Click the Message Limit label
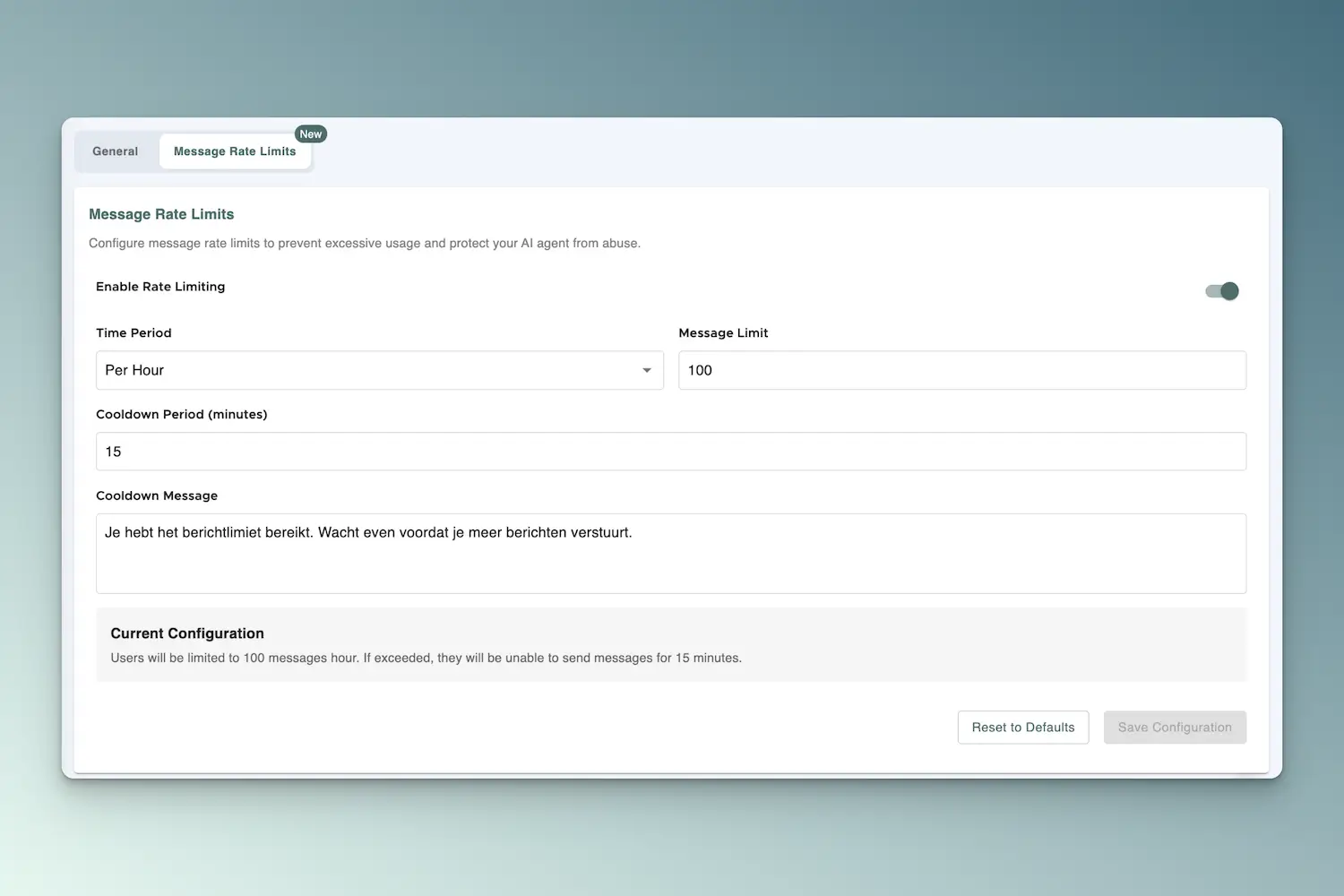 (723, 332)
